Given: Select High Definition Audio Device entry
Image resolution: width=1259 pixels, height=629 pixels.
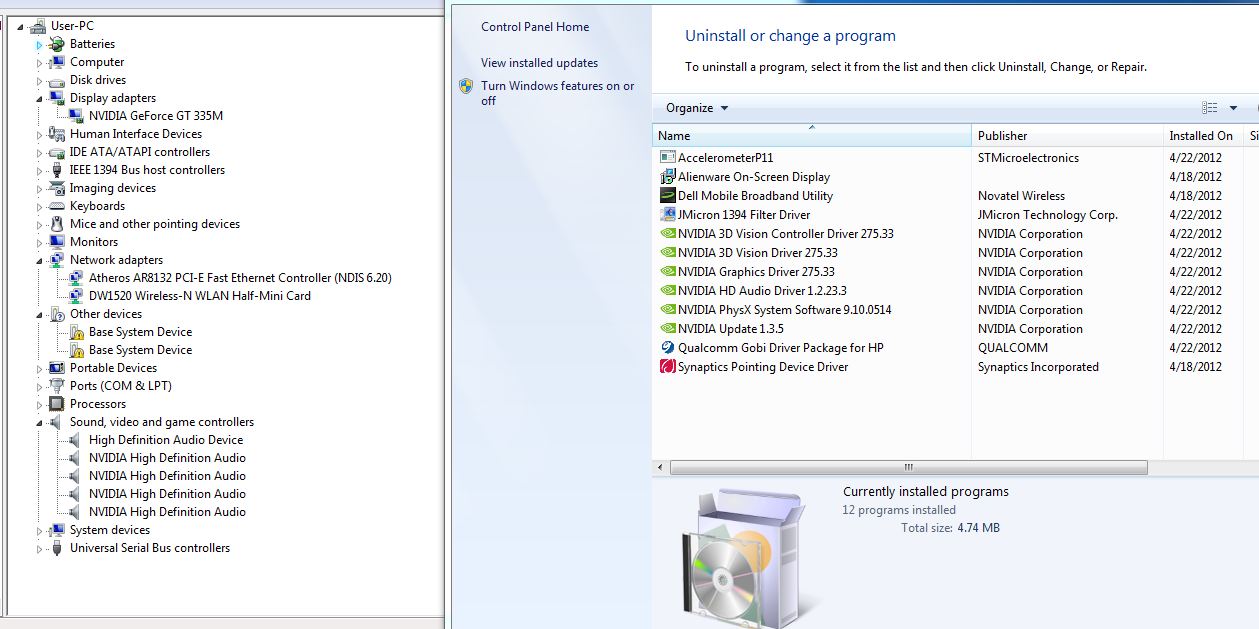Looking at the screenshot, I should [x=166, y=440].
